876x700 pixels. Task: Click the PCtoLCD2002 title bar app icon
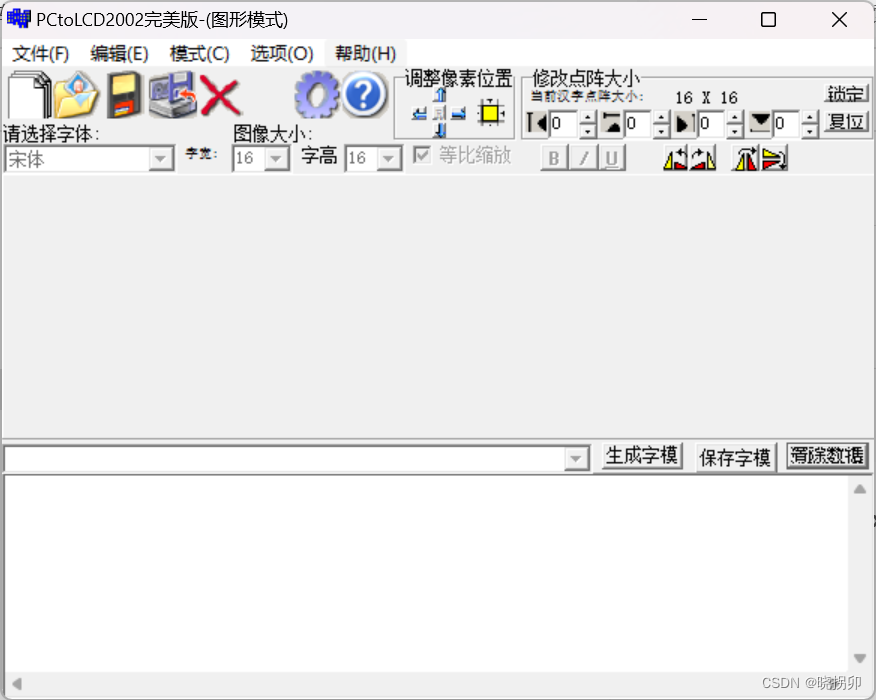[18, 19]
